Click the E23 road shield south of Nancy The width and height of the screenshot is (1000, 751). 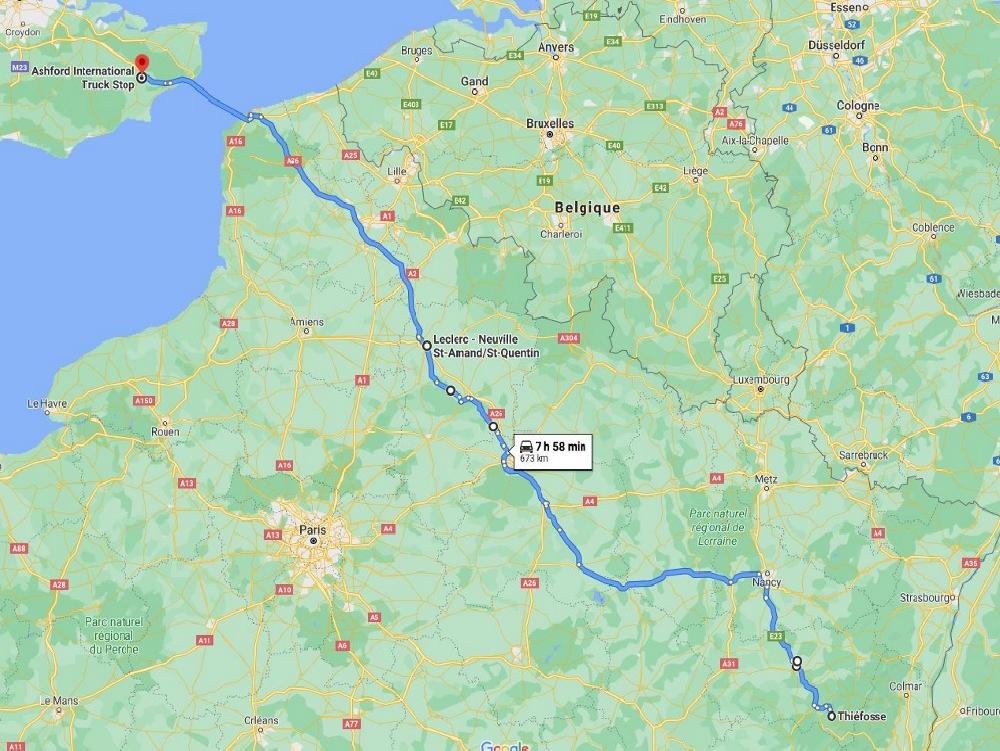(x=776, y=636)
